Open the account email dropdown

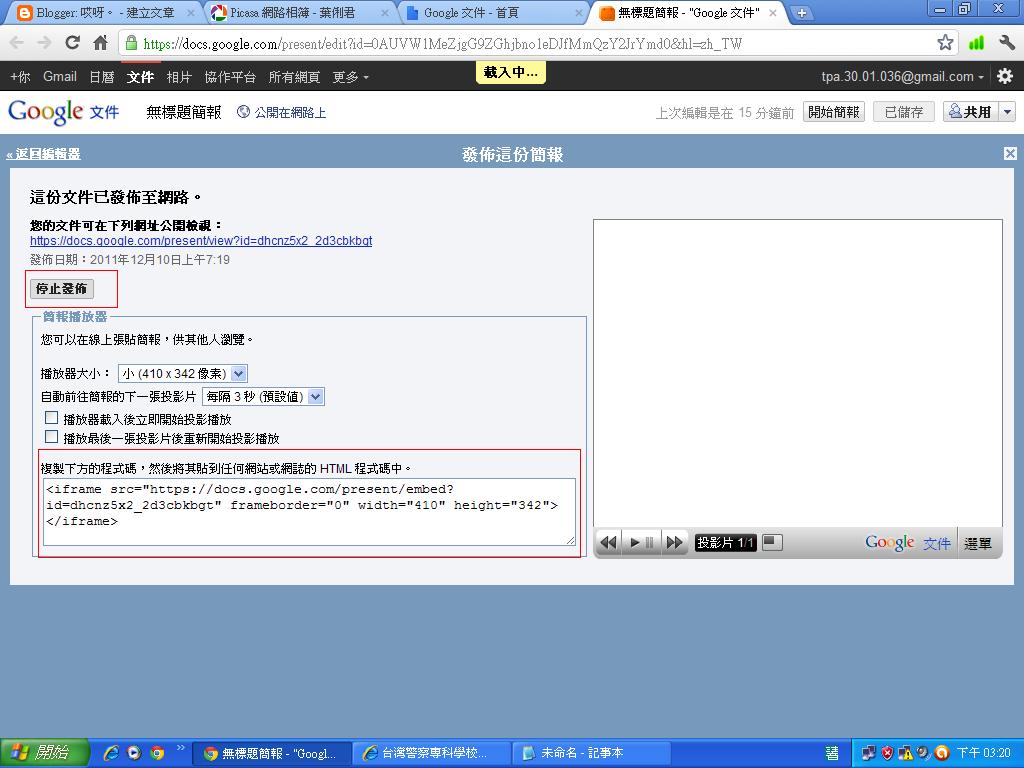[x=903, y=76]
